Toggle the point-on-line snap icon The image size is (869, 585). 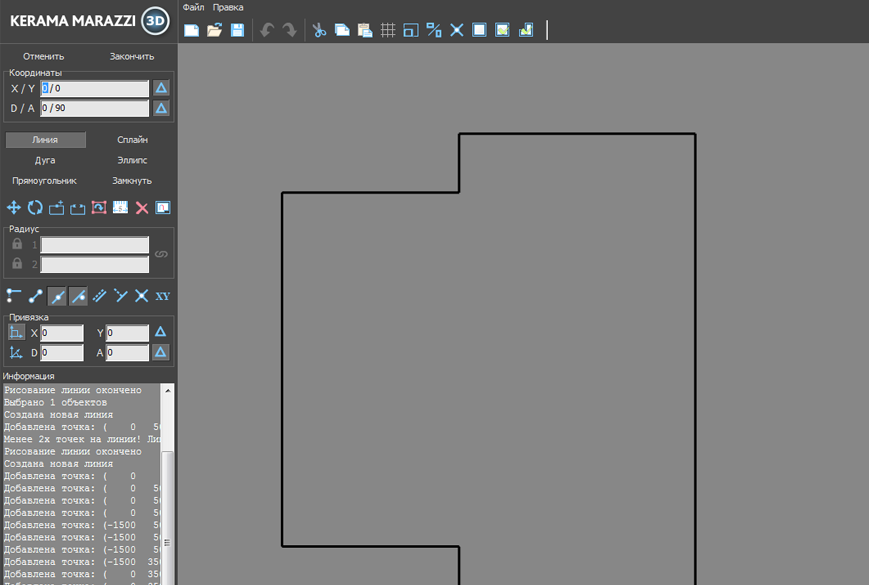78,296
